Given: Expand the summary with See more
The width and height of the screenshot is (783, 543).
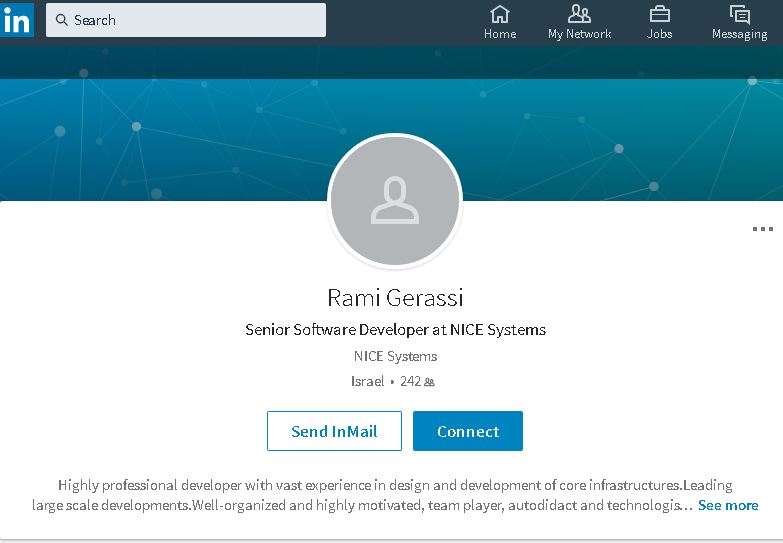Looking at the screenshot, I should (x=727, y=505).
